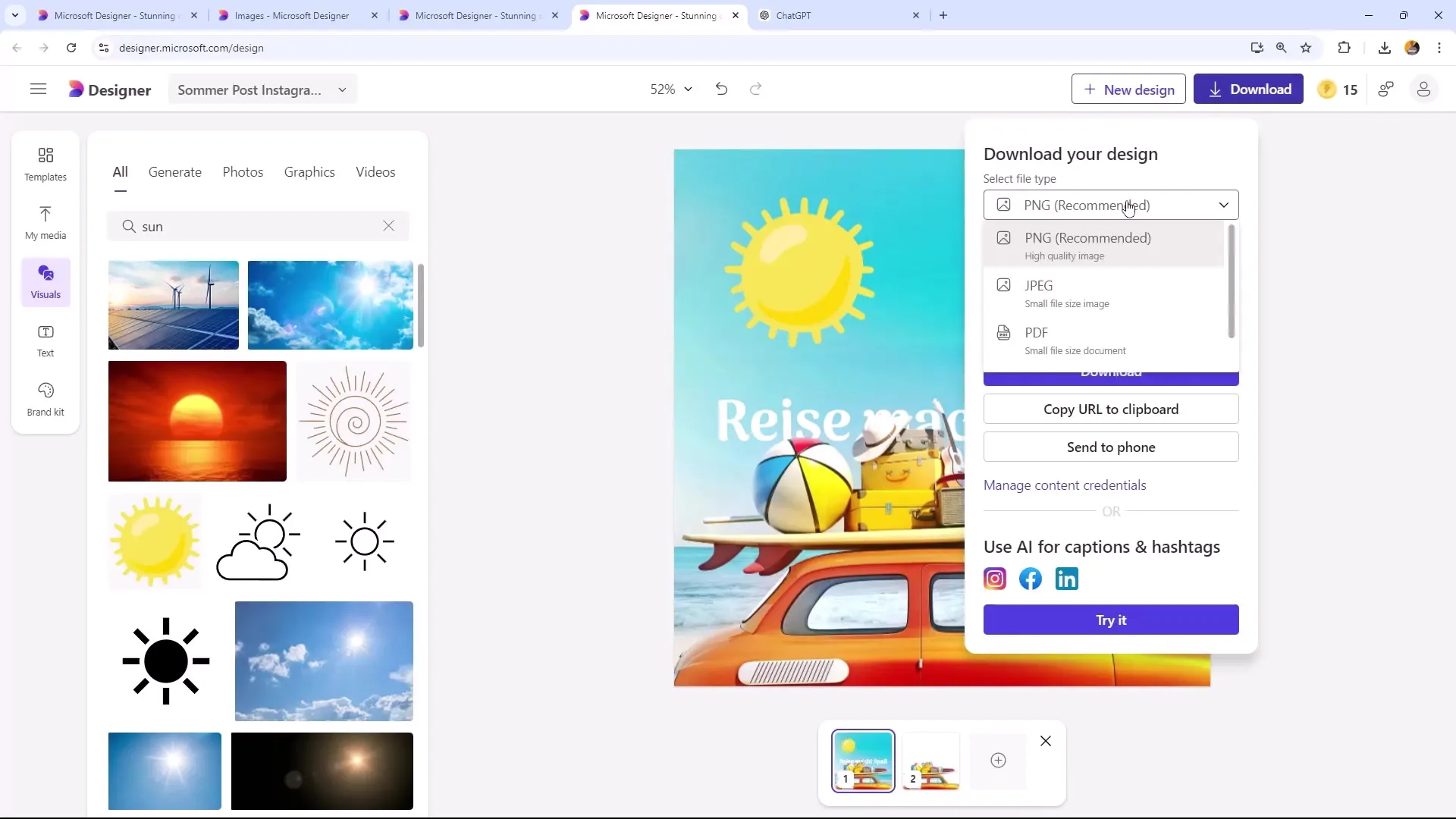Open the hamburger navigation menu
1456x819 pixels.
(x=38, y=89)
